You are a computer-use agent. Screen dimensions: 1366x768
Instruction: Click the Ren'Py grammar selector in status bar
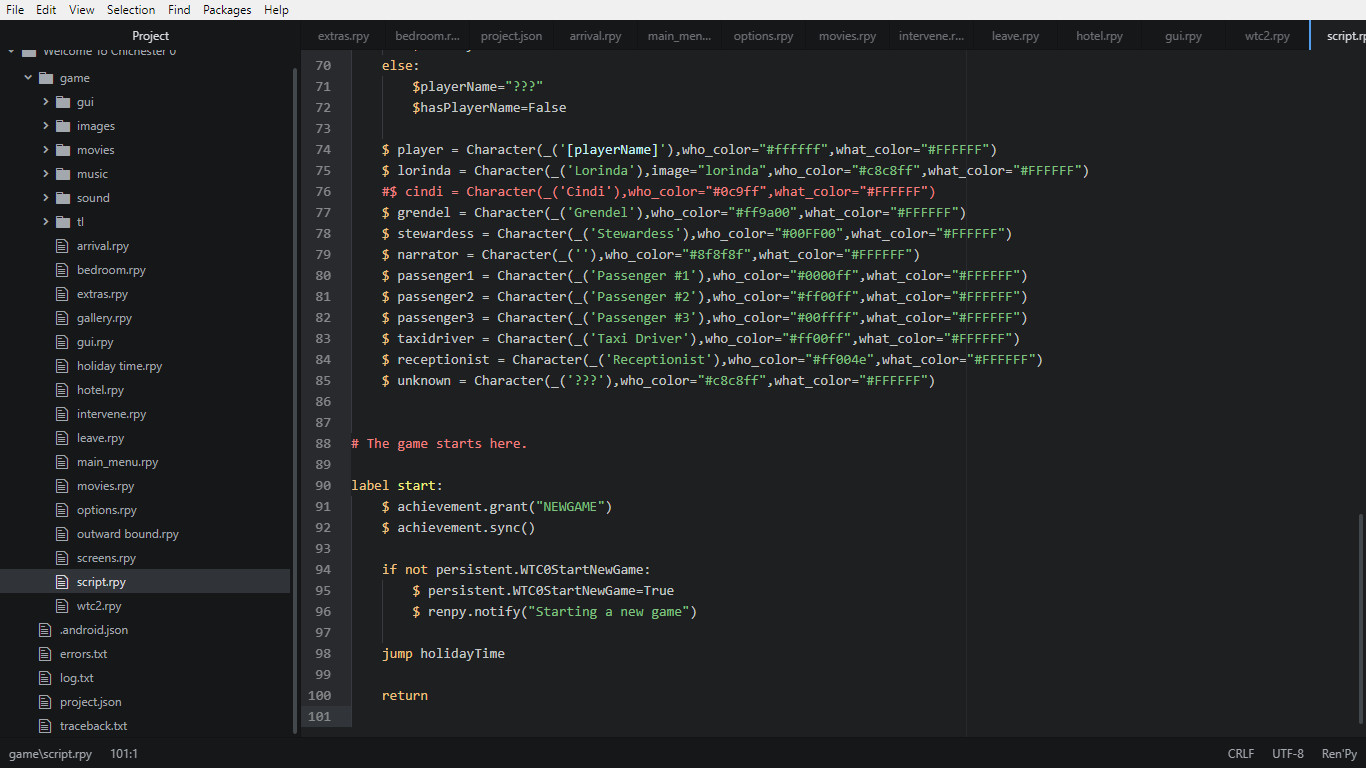pos(1338,753)
